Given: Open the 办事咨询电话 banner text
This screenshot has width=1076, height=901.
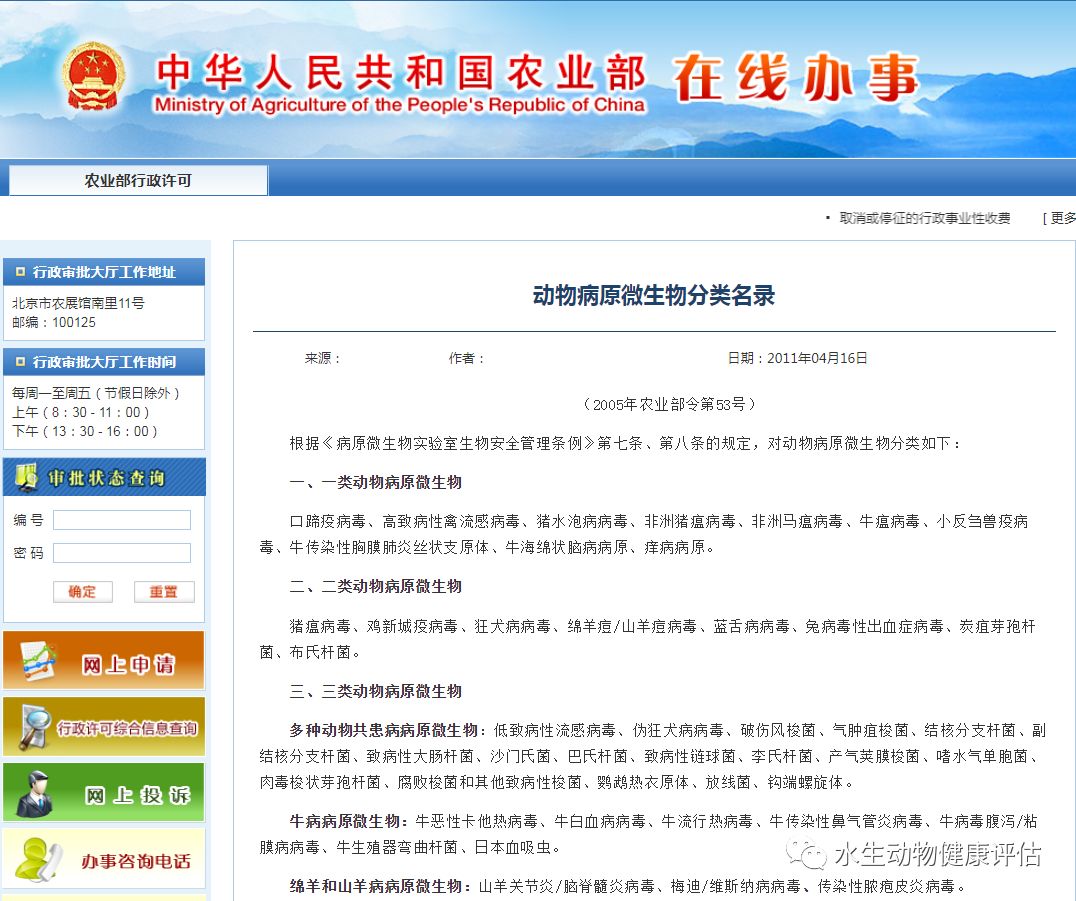Looking at the screenshot, I should 136,861.
